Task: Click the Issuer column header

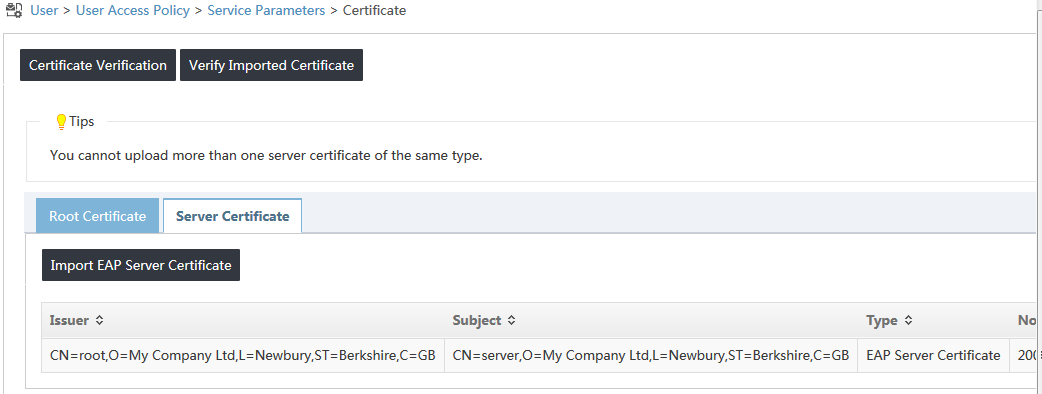Action: point(243,320)
